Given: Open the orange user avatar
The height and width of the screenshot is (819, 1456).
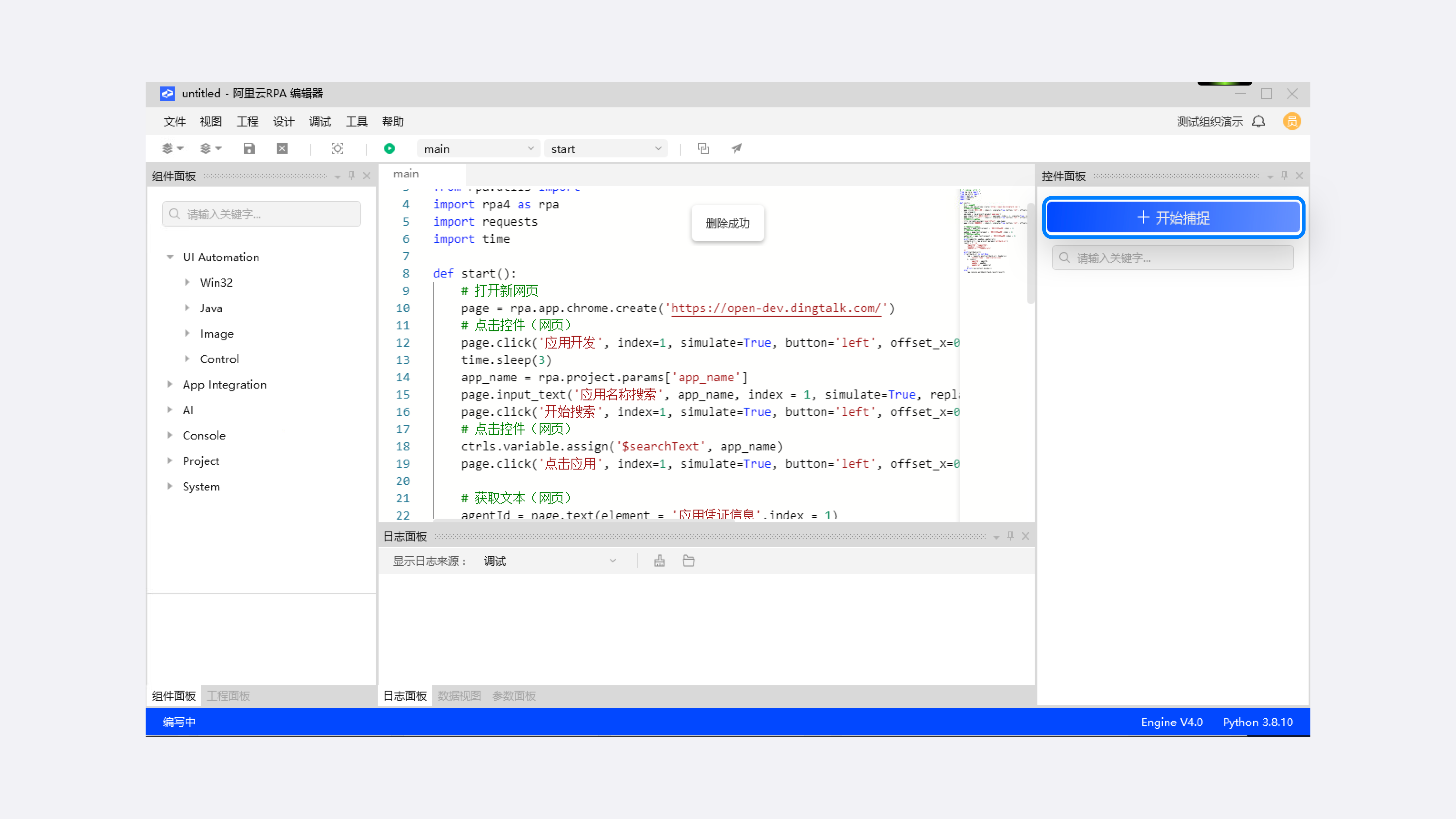Looking at the screenshot, I should coord(1292,122).
